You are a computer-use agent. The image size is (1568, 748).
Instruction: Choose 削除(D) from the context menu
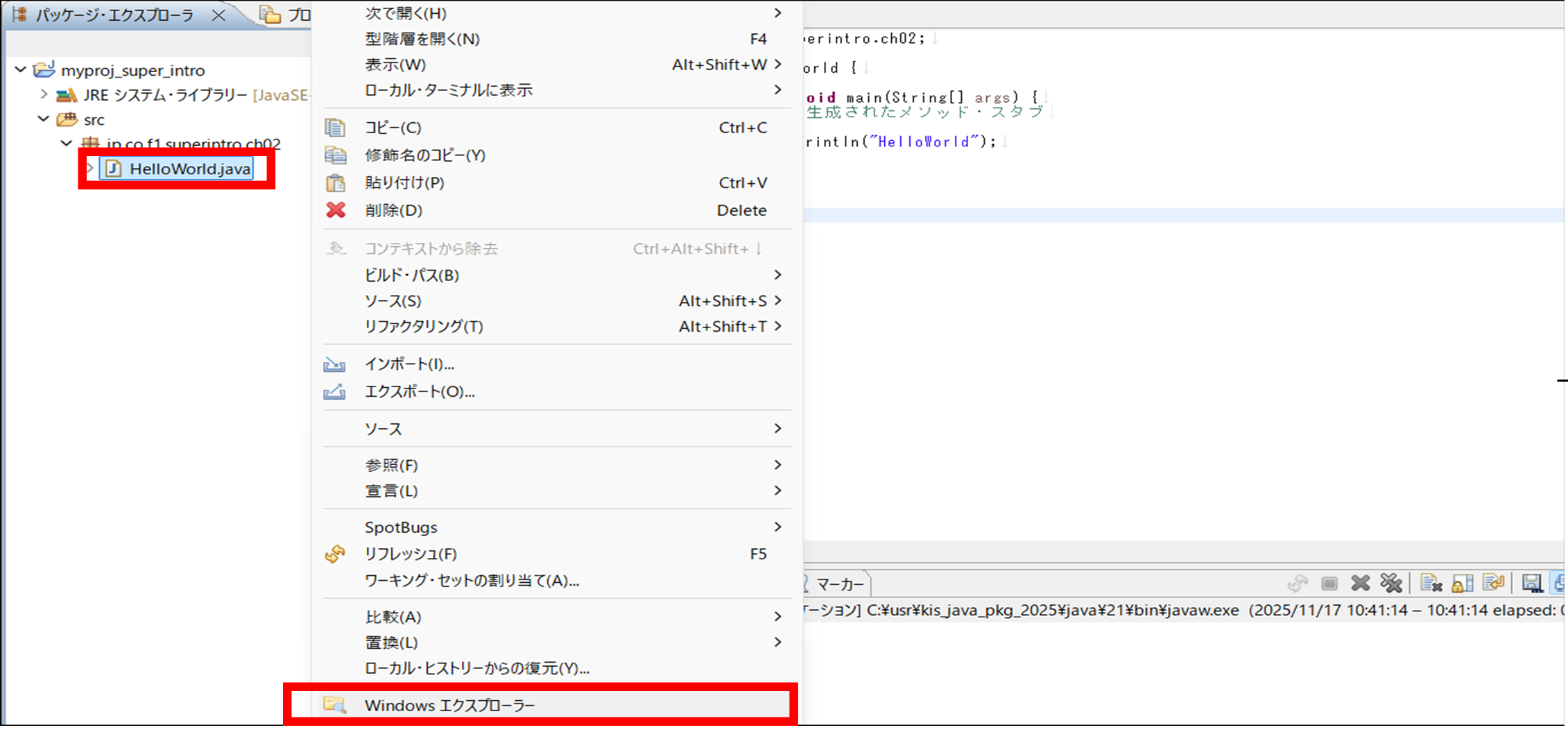pos(393,210)
